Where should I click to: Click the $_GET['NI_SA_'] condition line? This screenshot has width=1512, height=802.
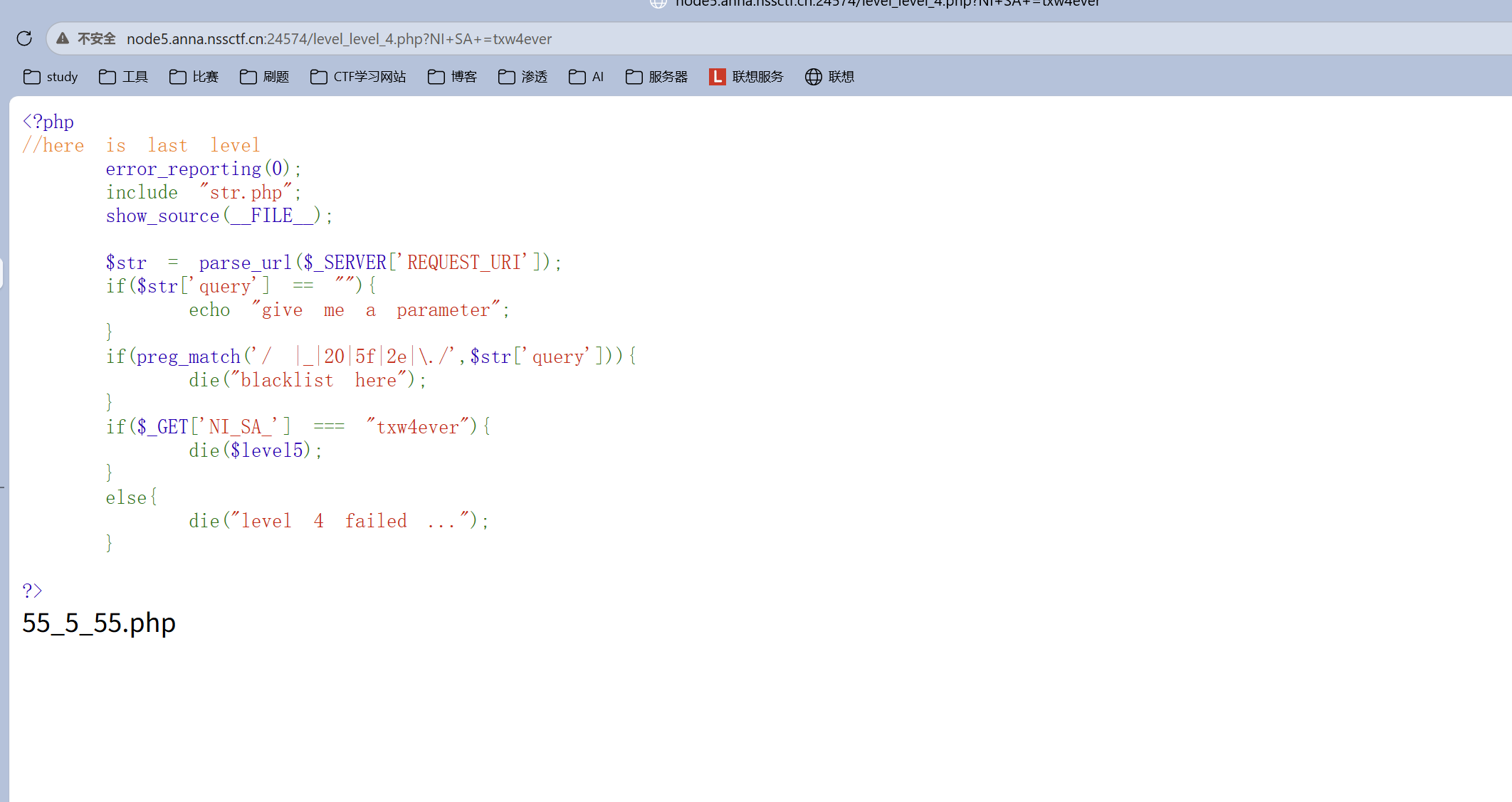tap(298, 427)
